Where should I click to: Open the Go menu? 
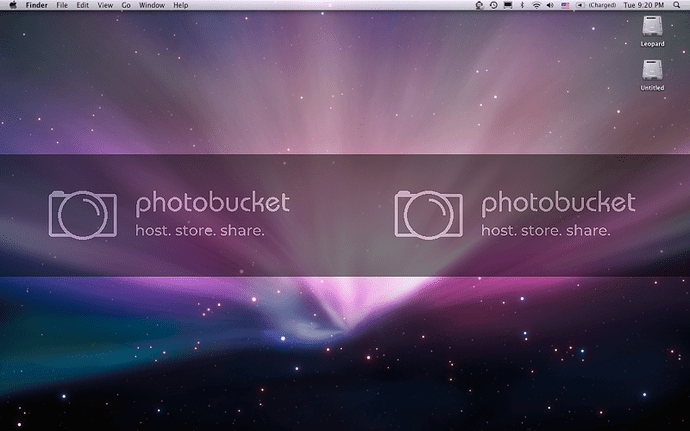point(125,5)
